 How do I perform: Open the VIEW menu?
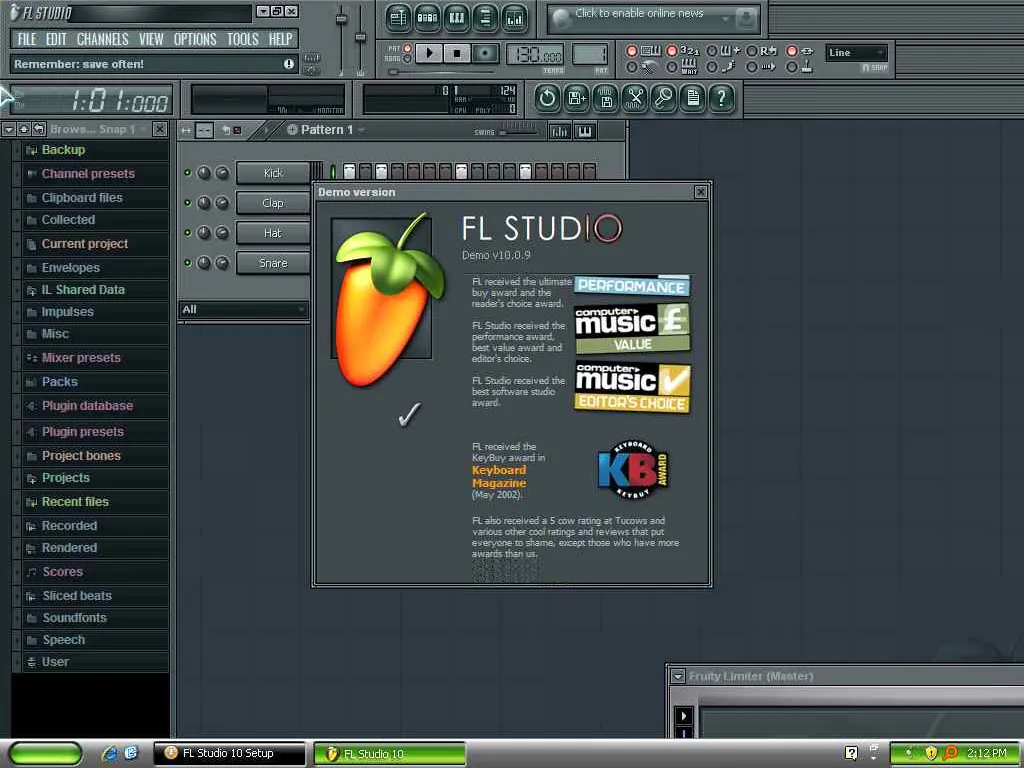151,39
